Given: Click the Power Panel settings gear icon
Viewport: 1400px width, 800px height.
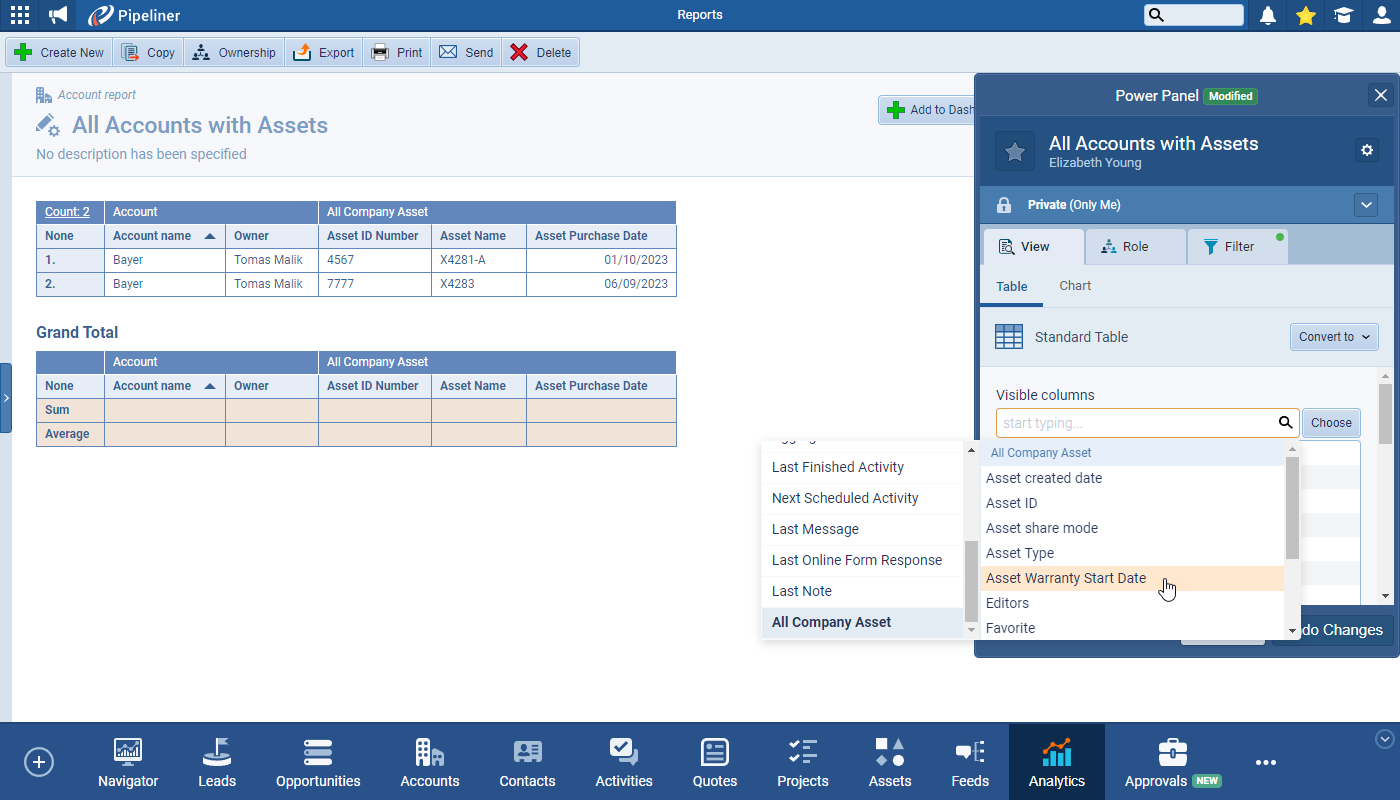Looking at the screenshot, I should [x=1367, y=150].
